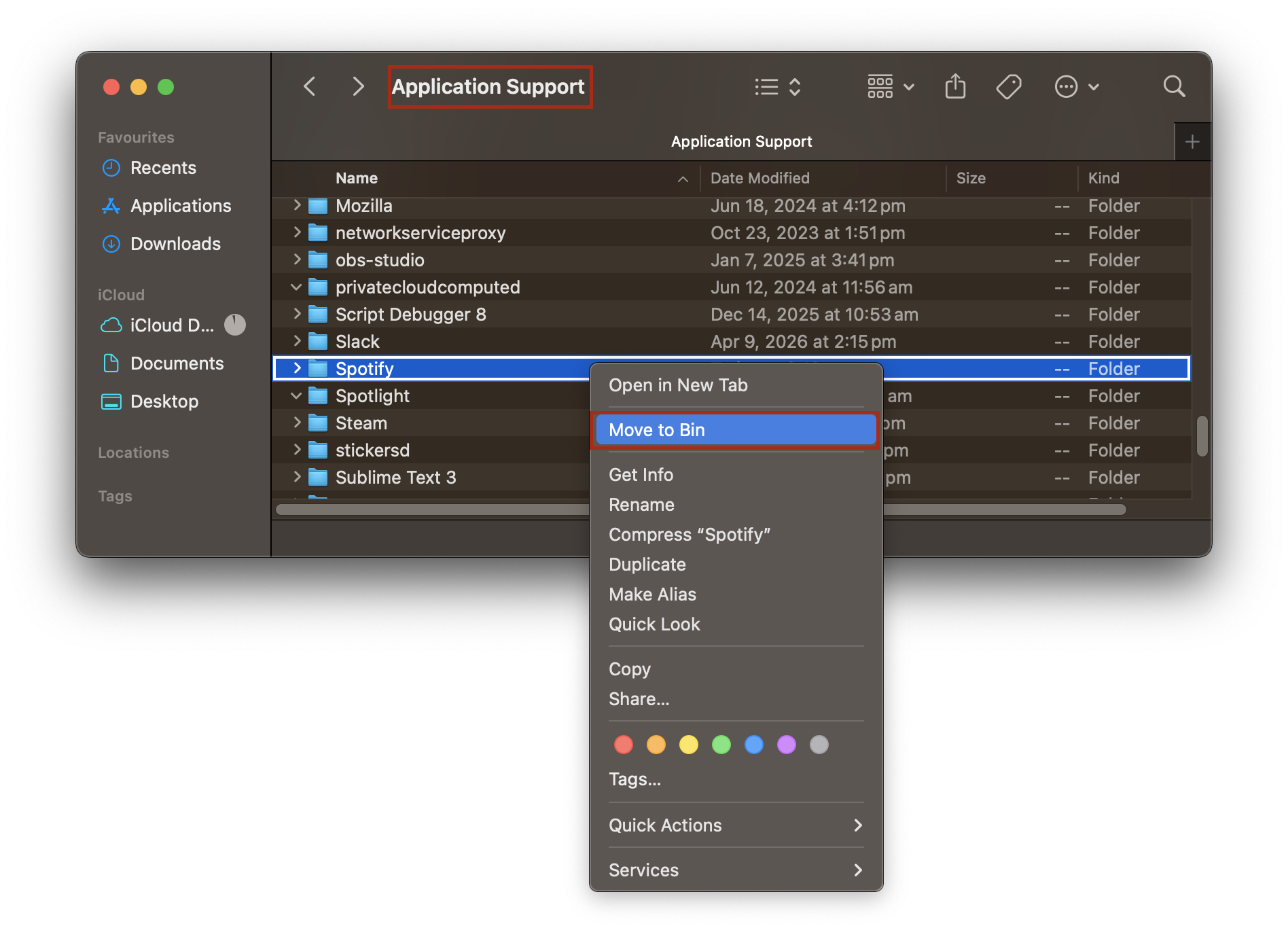Open the Services submenu
Screen dimensions: 1288x928
(736, 870)
